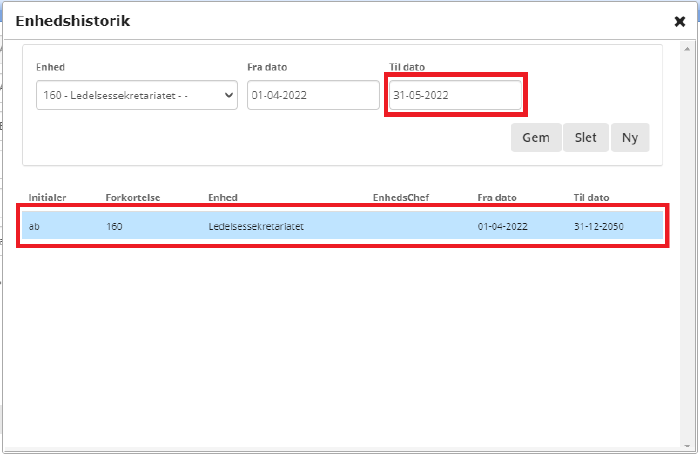Viewport: 700px width, 456px height.
Task: Click the 01-04-2022 cell in table row
Action: tap(502, 227)
